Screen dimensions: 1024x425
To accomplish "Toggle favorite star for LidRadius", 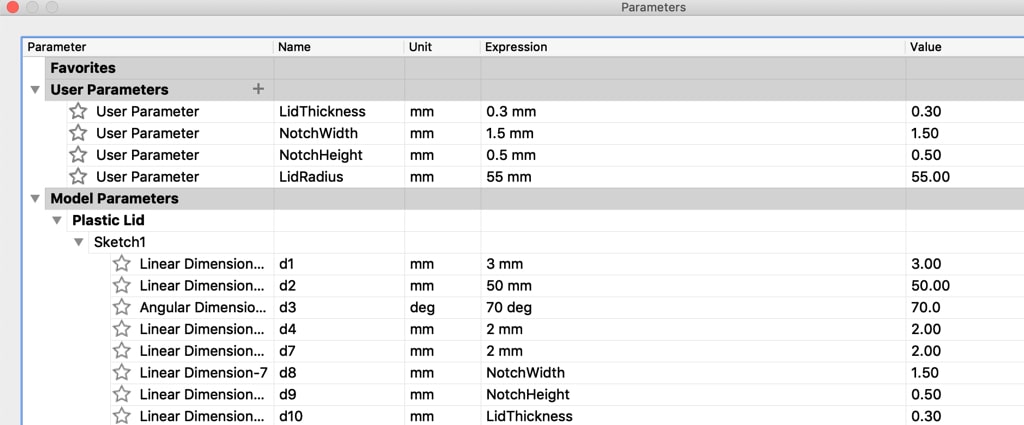I will (x=78, y=176).
